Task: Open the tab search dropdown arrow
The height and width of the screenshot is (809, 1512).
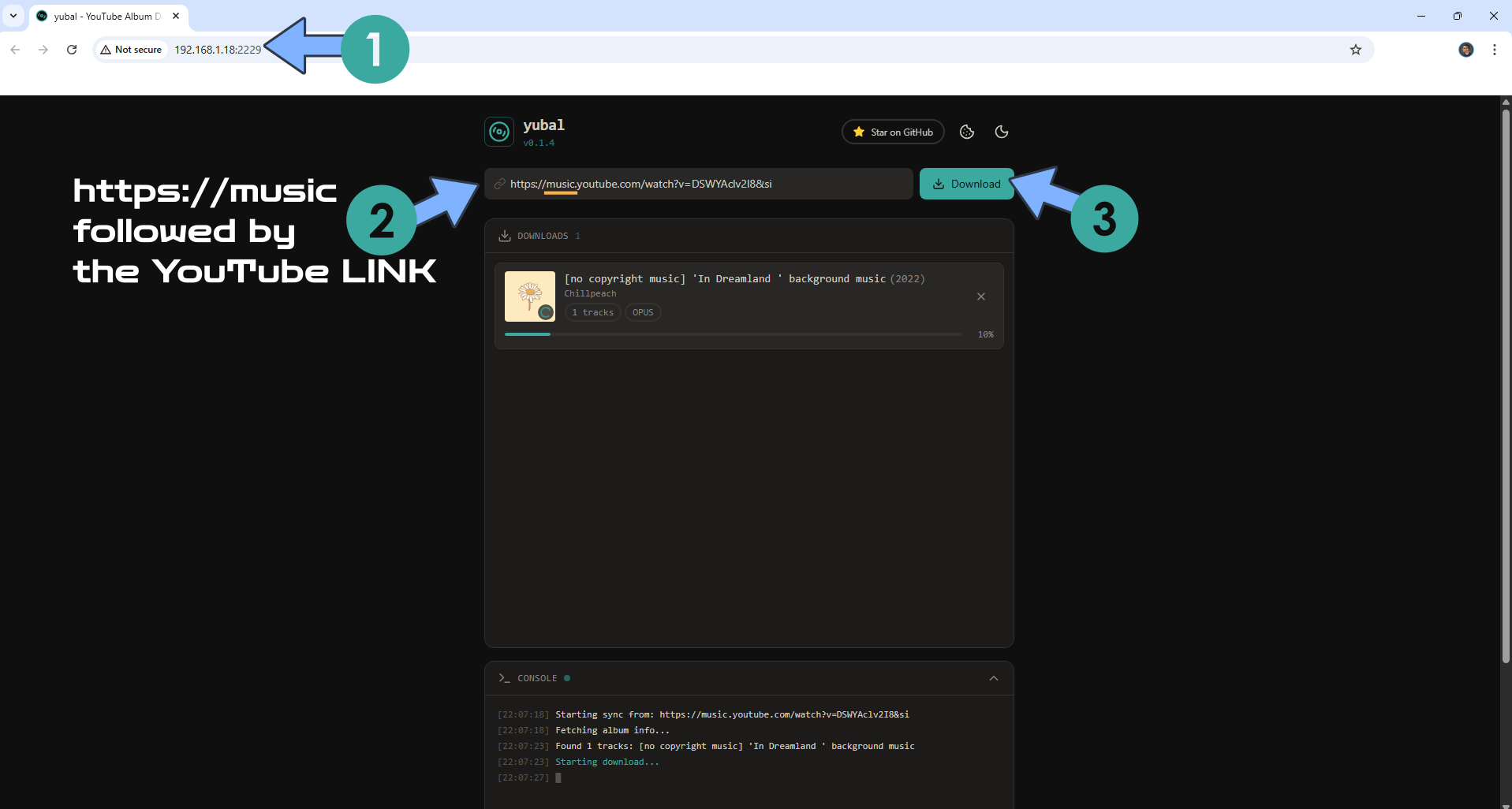Action: tap(13, 16)
